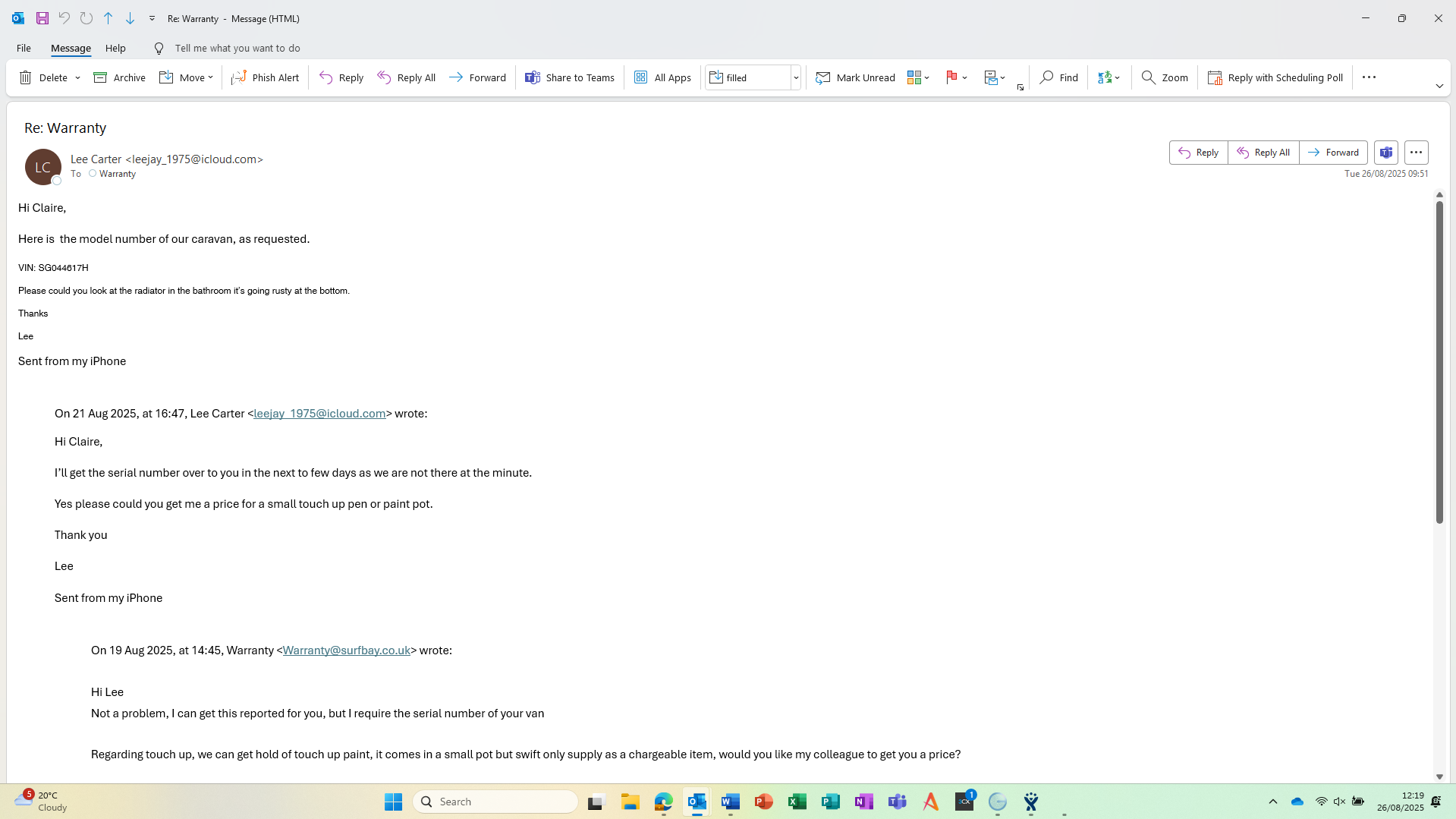Share the email to Teams
The image size is (1456, 819).
tap(569, 77)
